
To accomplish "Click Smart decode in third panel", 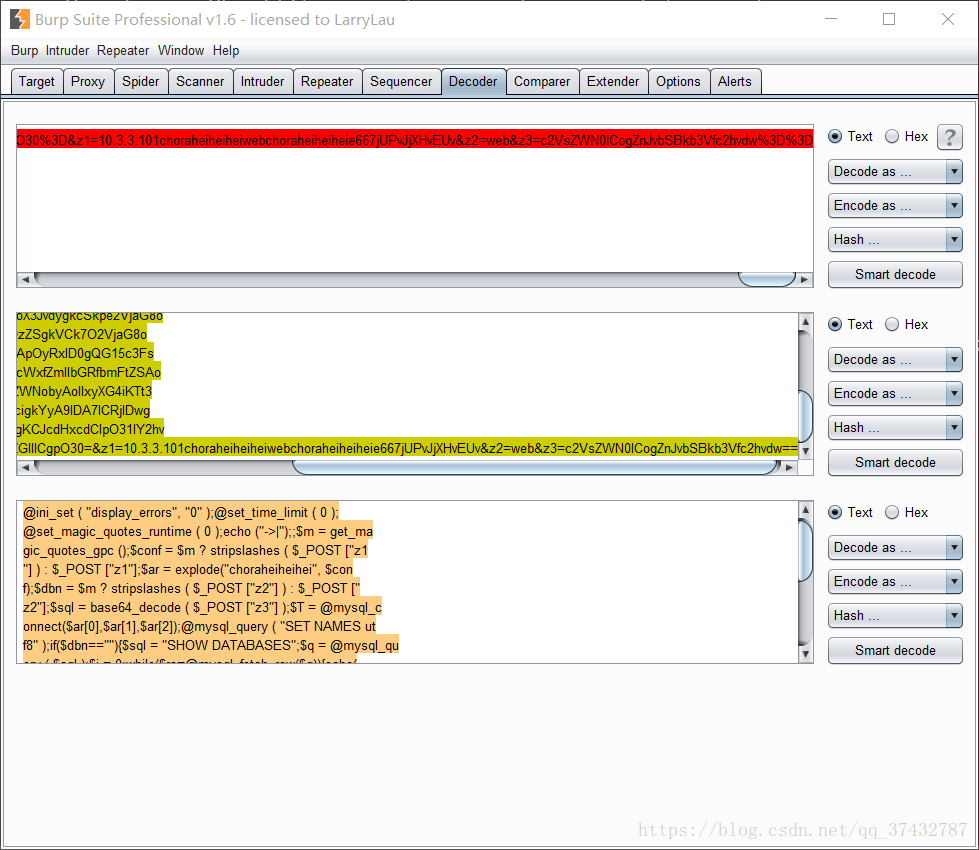I will point(895,651).
